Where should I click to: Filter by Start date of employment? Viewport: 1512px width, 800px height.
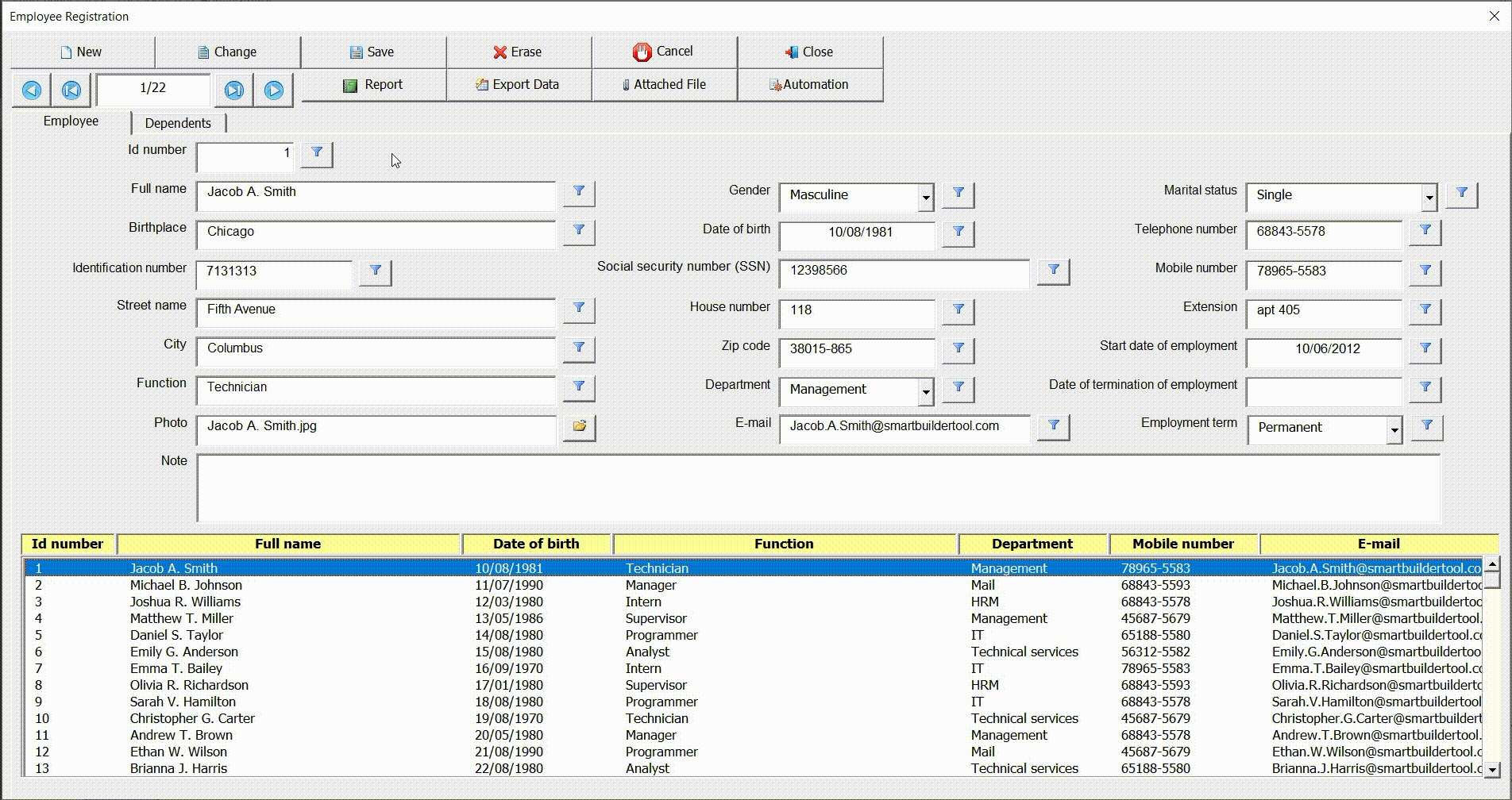pos(1424,350)
